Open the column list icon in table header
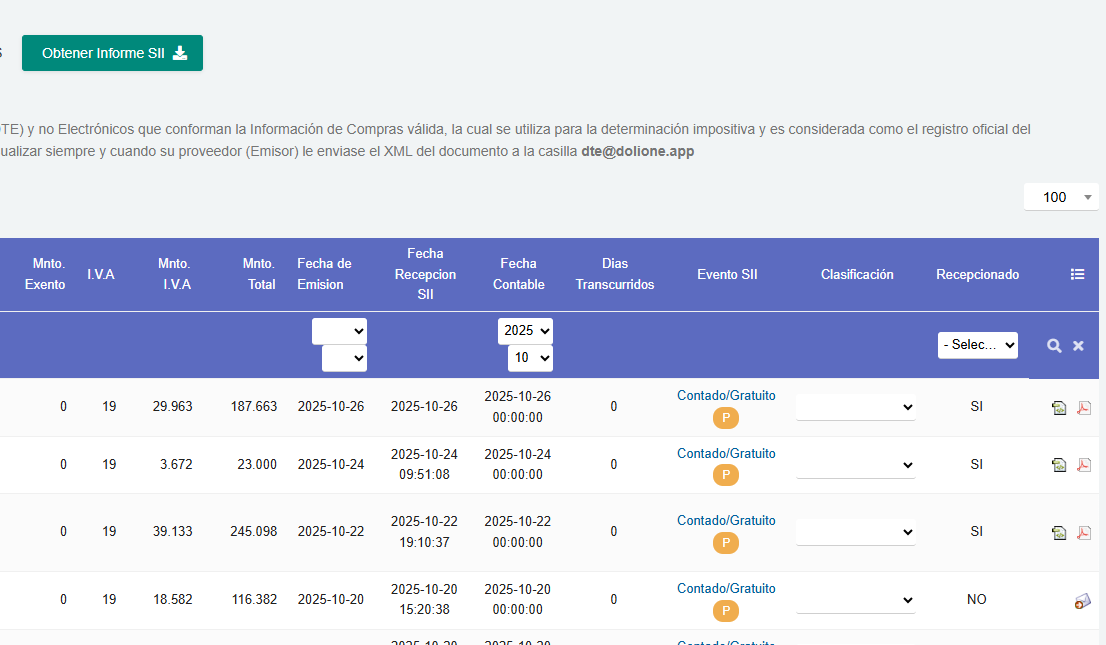 (1077, 274)
